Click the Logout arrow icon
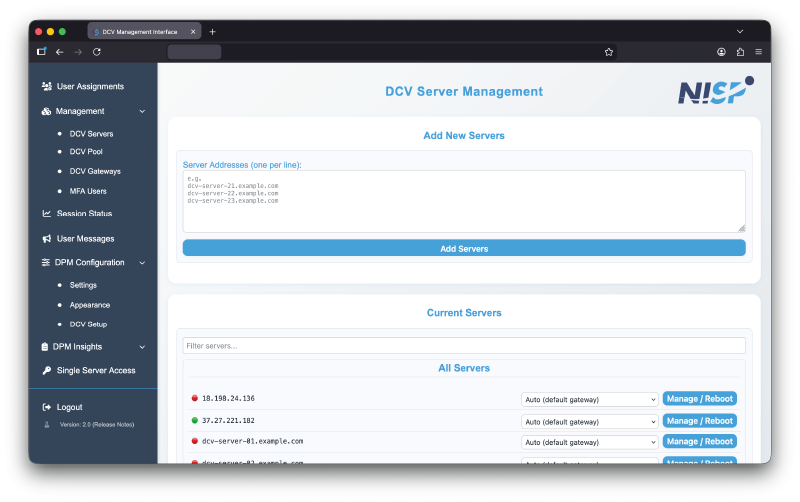The width and height of the screenshot is (800, 502). 47,408
